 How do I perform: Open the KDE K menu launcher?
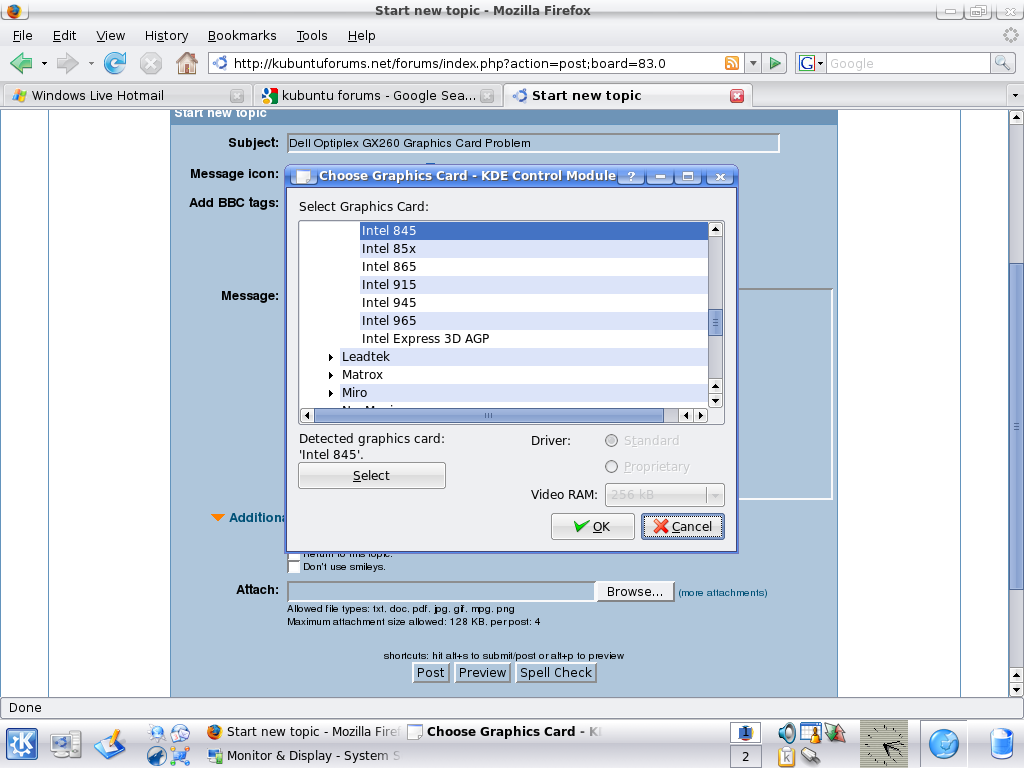point(22,744)
